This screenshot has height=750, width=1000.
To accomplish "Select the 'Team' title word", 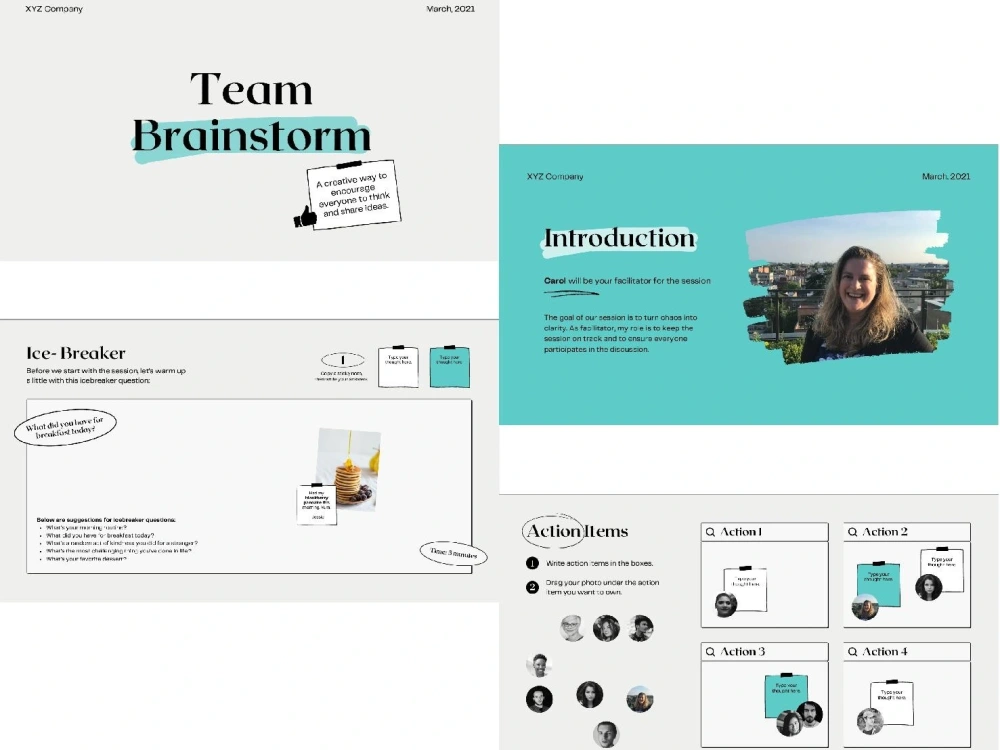I will tap(252, 89).
